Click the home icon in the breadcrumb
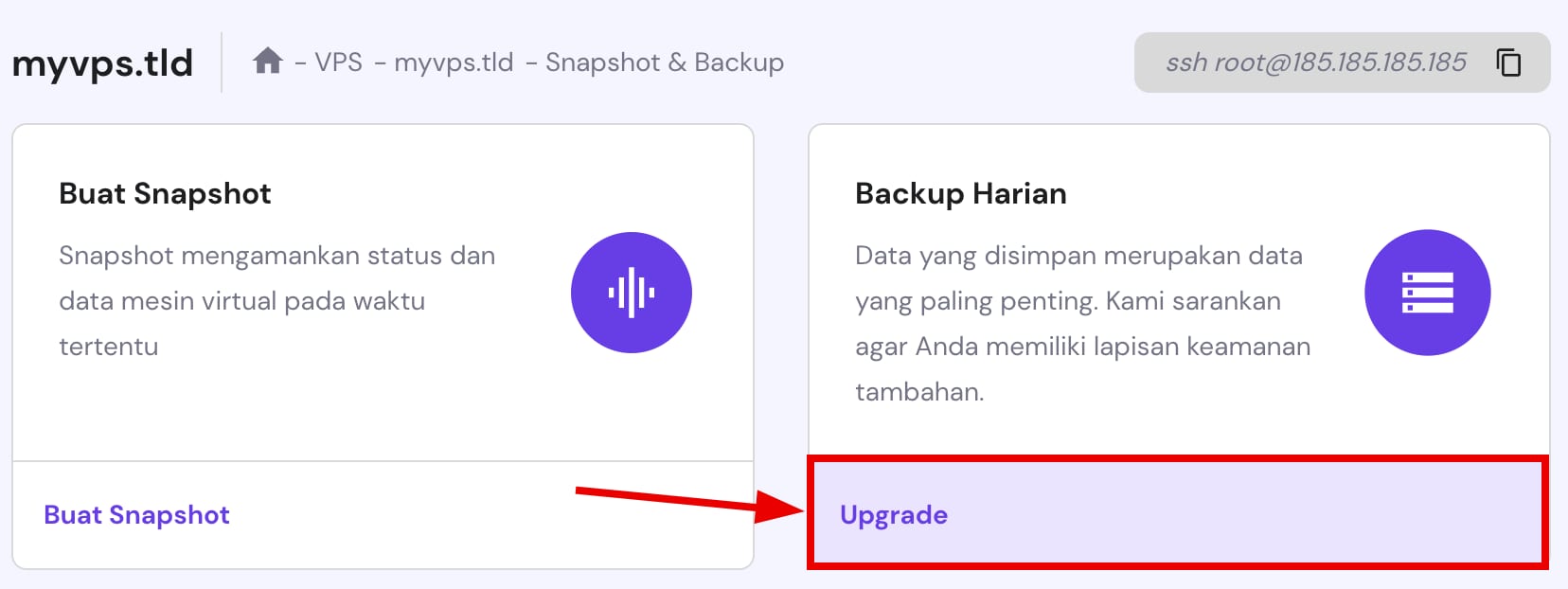Viewport: 1568px width, 589px height. [x=267, y=62]
